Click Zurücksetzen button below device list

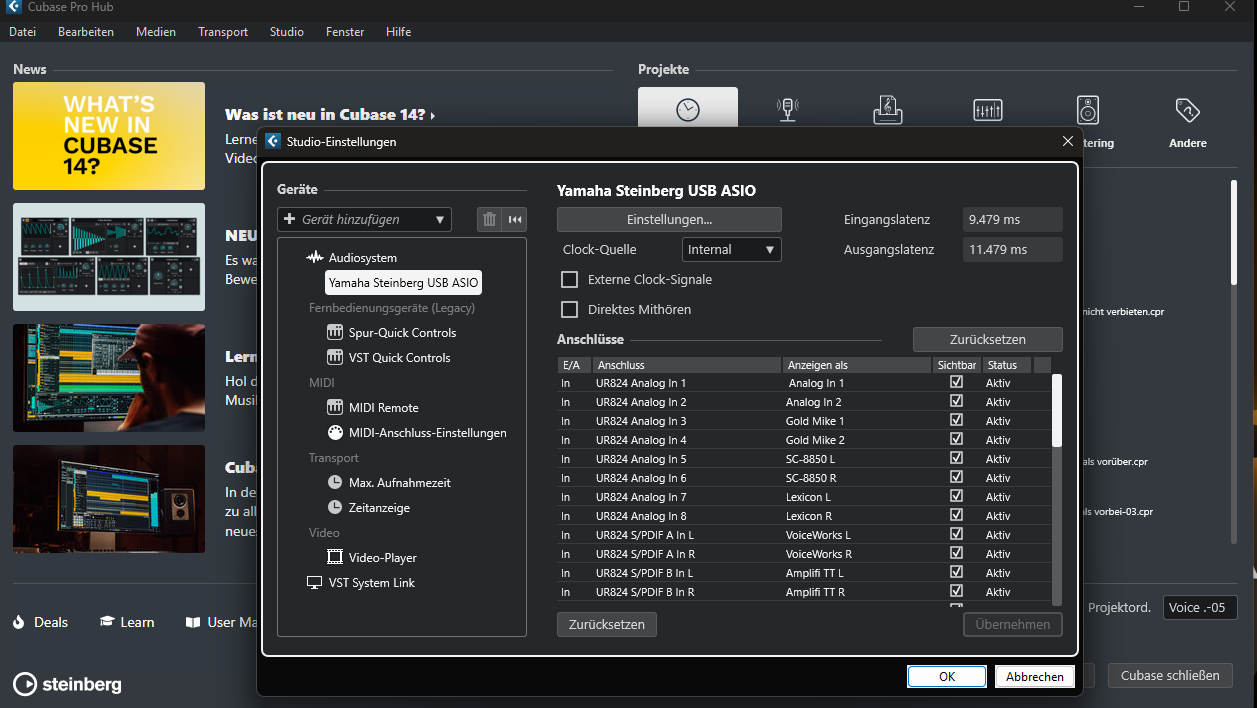click(x=607, y=624)
